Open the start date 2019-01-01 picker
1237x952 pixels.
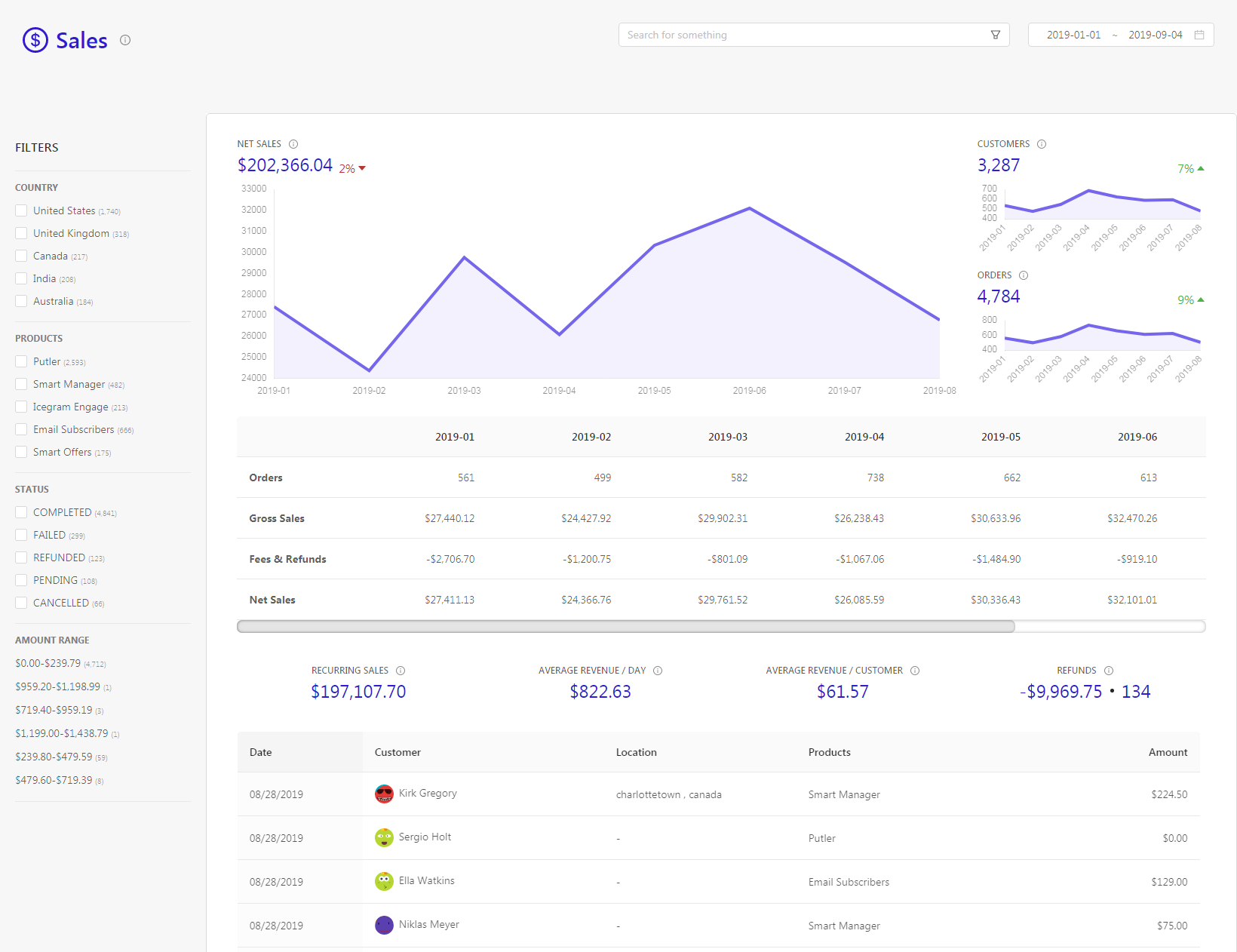pos(1073,35)
